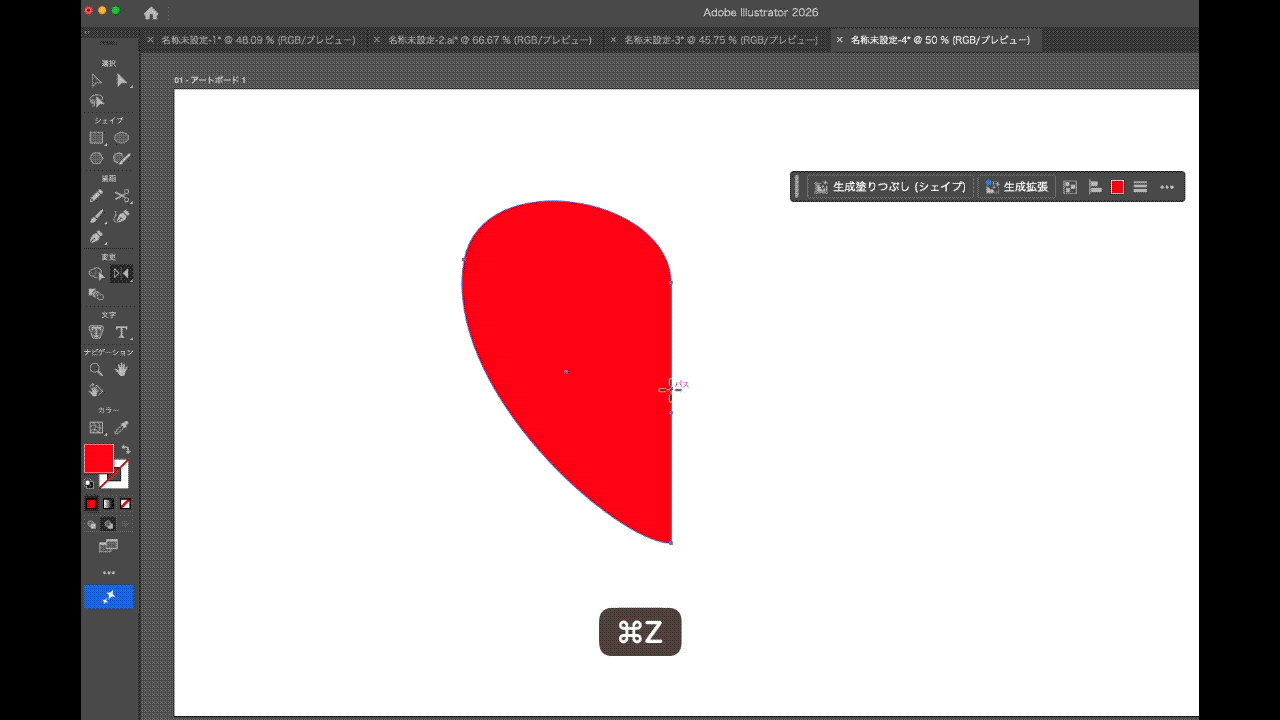Open the red fill color swatch in toolbar
Screen dimensions: 1280x720
click(98, 459)
